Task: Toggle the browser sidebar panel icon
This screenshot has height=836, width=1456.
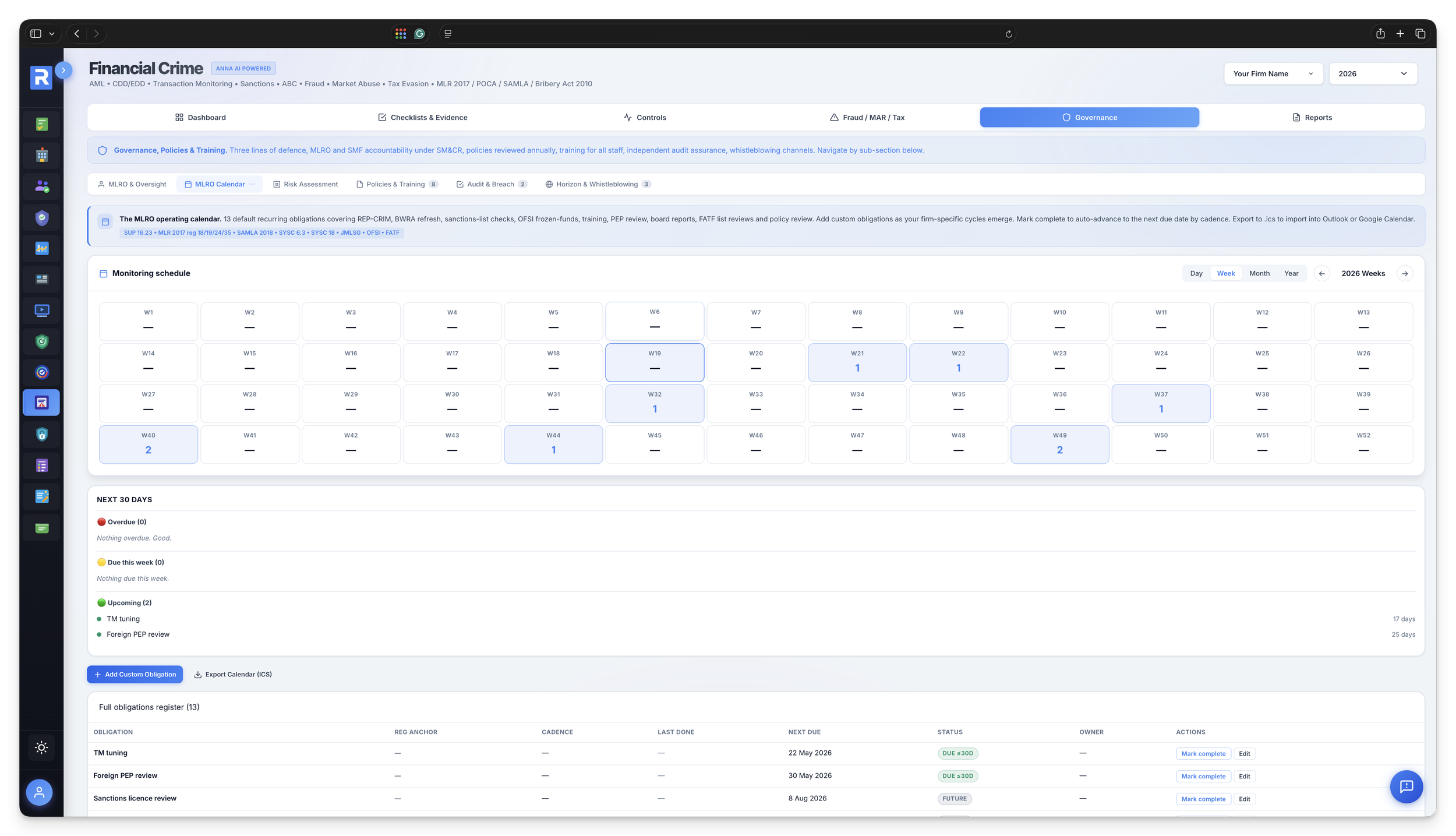Action: pos(36,34)
